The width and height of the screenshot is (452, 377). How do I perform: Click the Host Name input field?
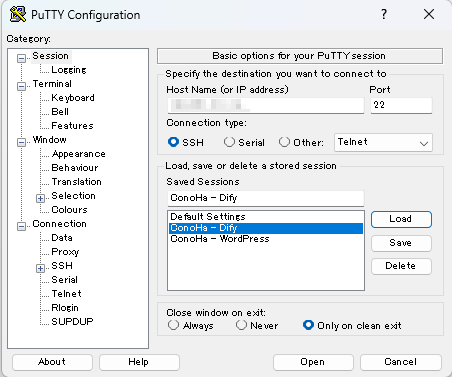pos(266,105)
